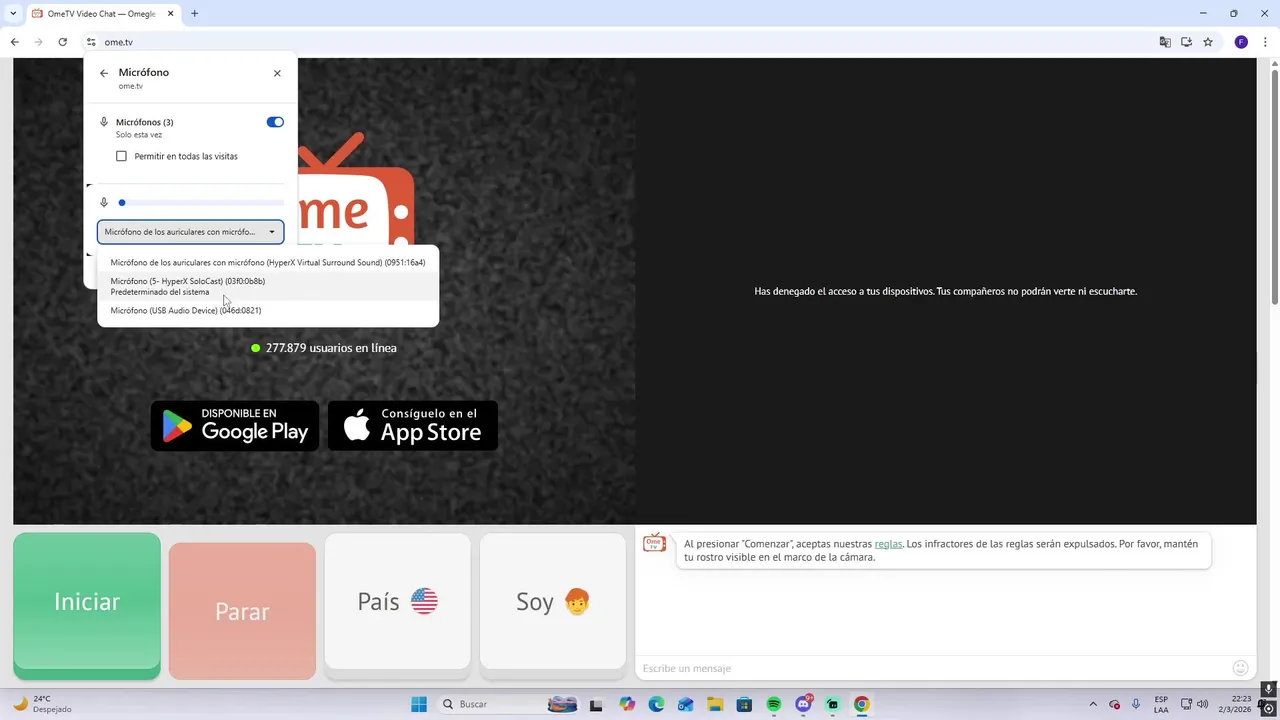Open the tab search dropdown arrow
The height and width of the screenshot is (720, 1280).
click(13, 14)
